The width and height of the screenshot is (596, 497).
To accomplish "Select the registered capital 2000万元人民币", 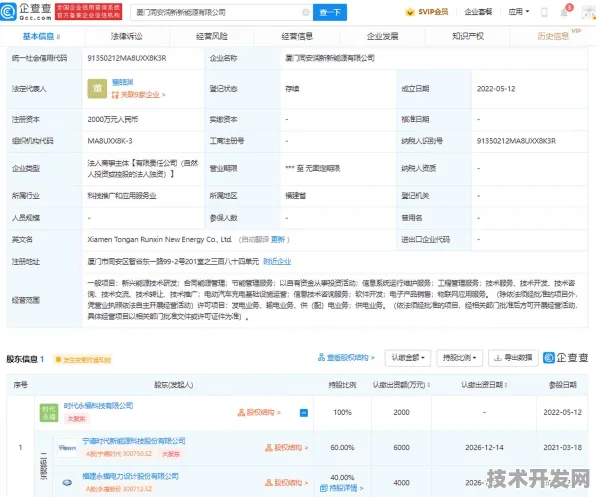I will tap(113, 119).
